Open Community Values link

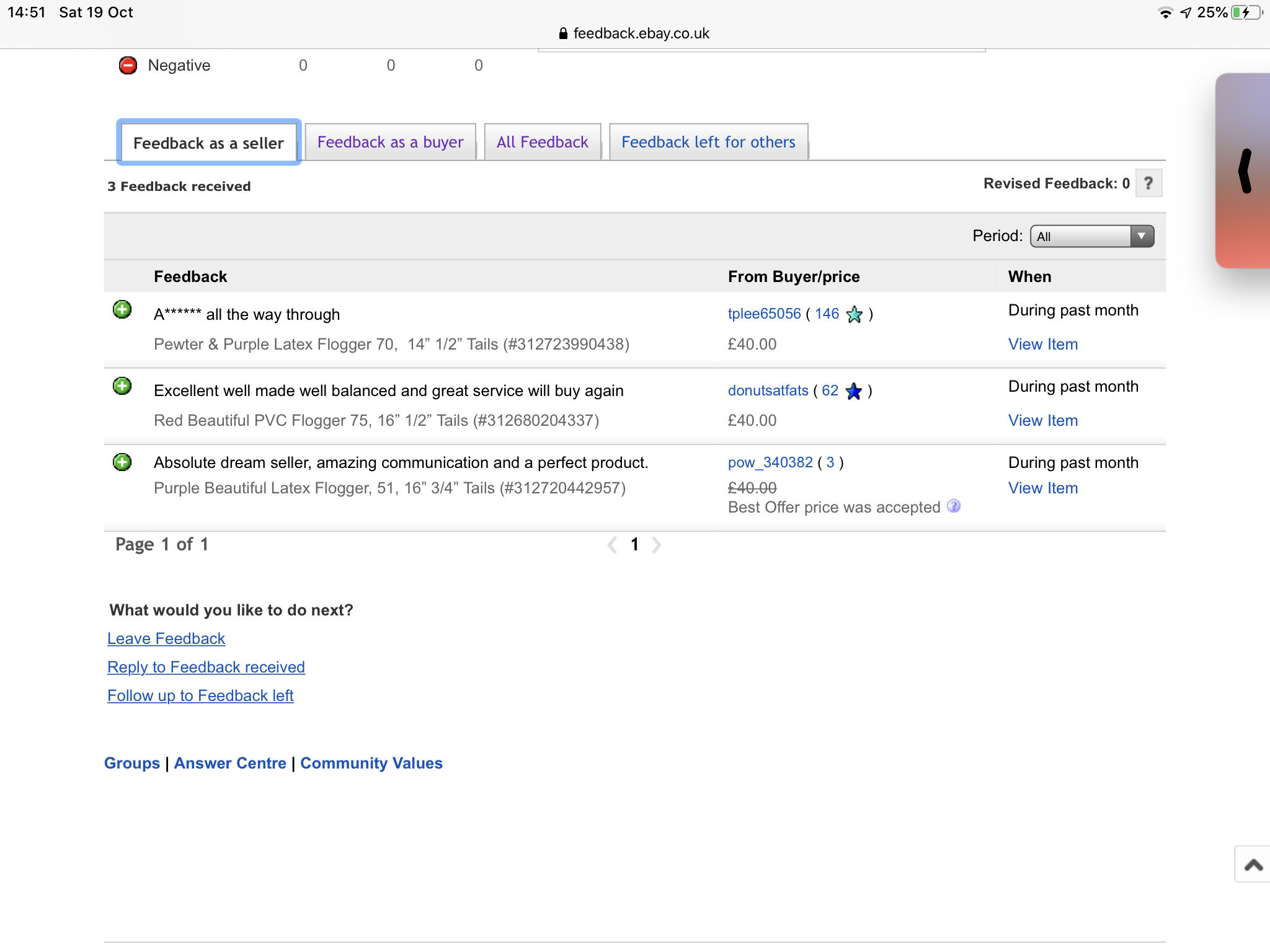tap(371, 763)
